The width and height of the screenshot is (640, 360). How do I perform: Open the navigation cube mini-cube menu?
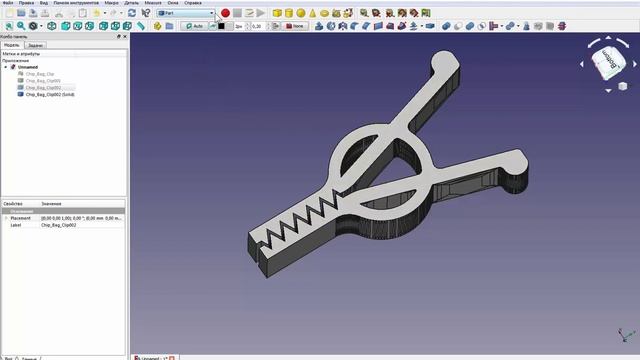622,86
